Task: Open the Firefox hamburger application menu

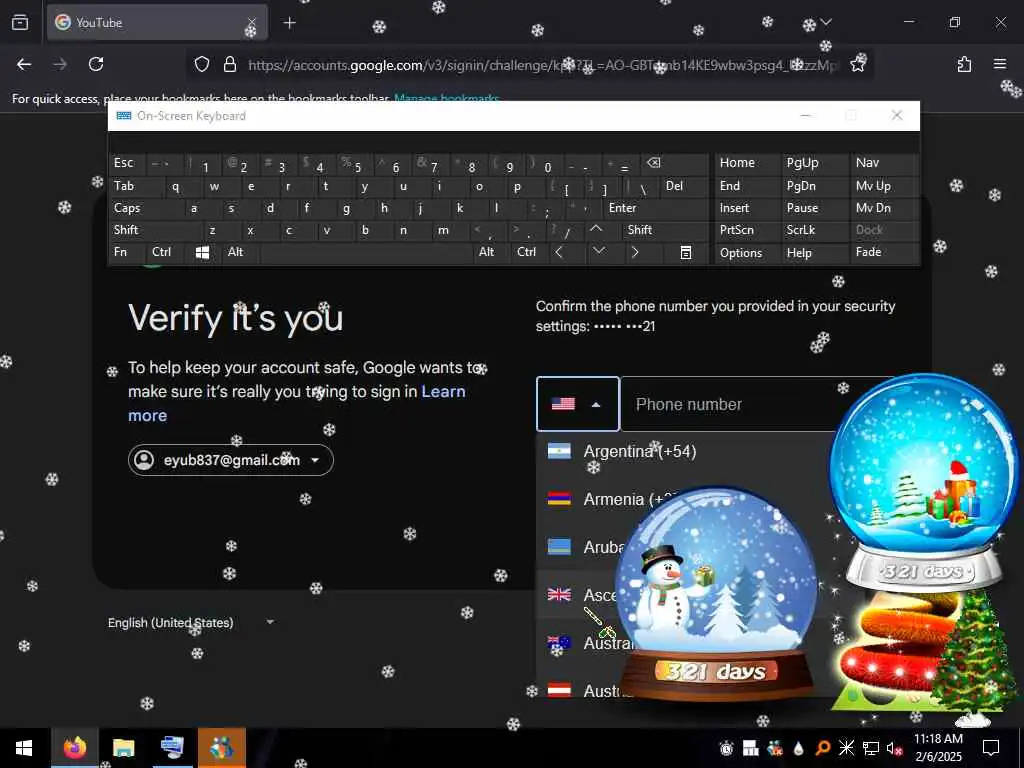Action: [x=1000, y=64]
